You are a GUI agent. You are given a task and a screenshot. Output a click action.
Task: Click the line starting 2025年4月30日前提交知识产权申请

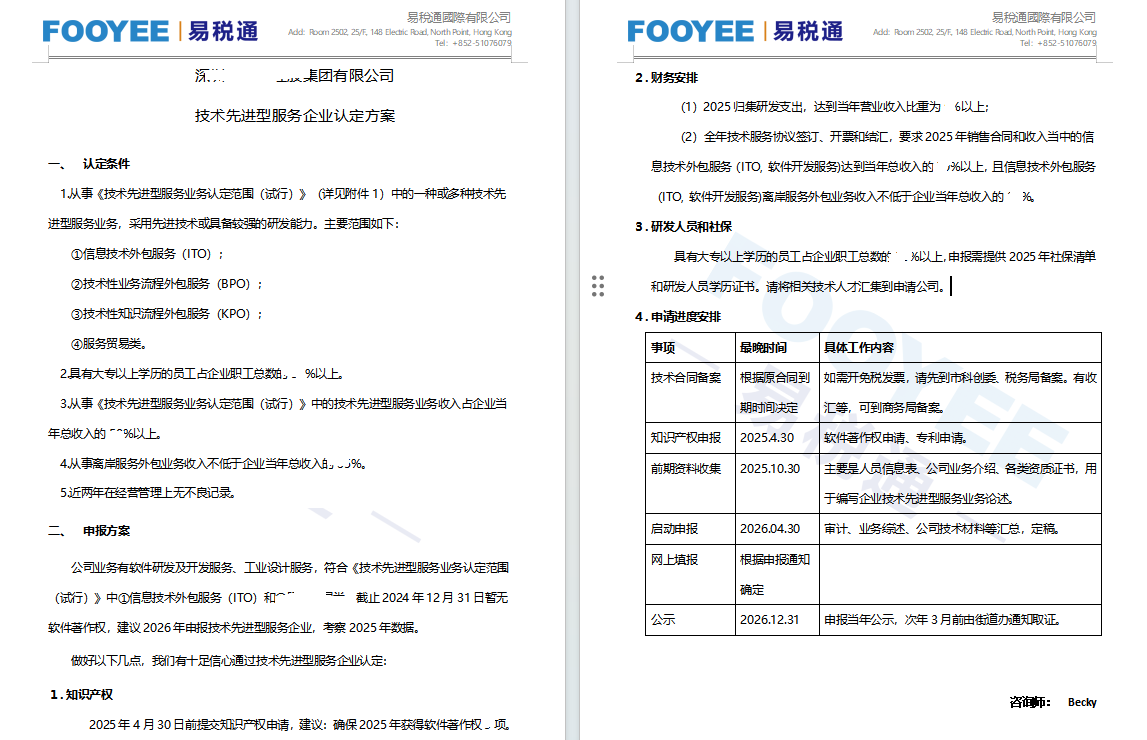[299, 725]
